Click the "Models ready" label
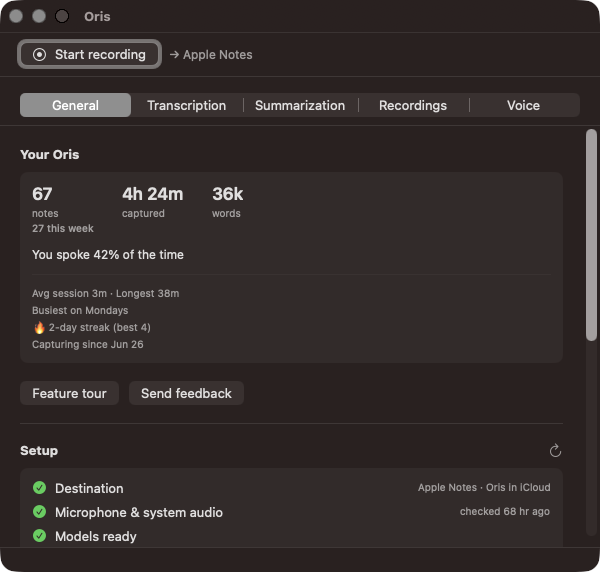 pyautogui.click(x=96, y=536)
